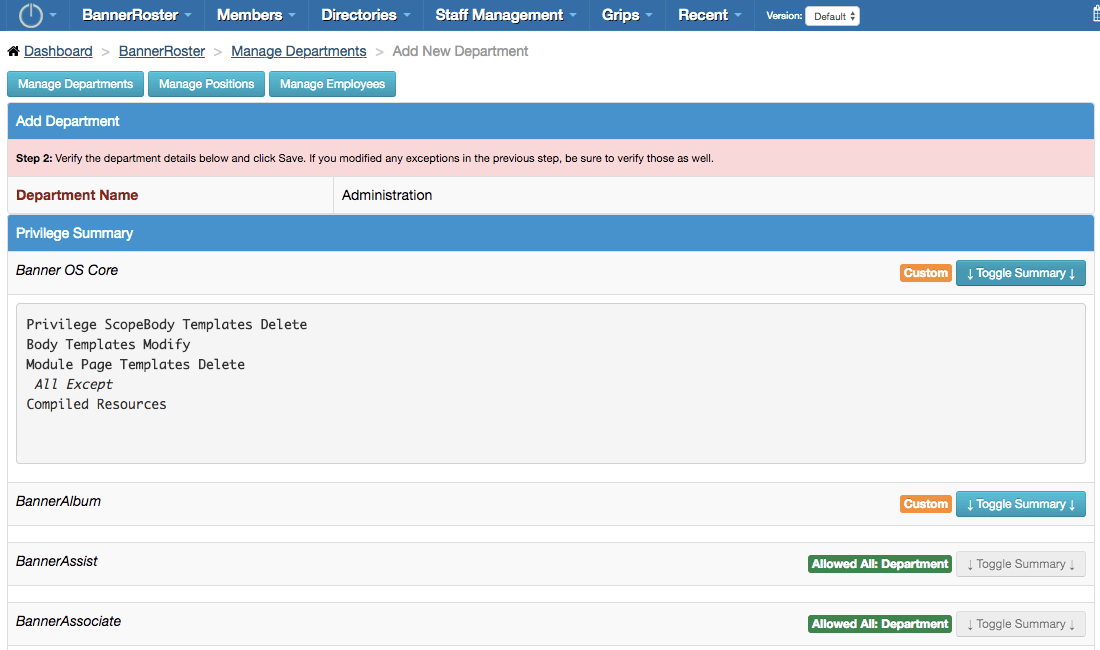1100x650 pixels.
Task: Open the Staff Management menu
Action: pyautogui.click(x=506, y=15)
